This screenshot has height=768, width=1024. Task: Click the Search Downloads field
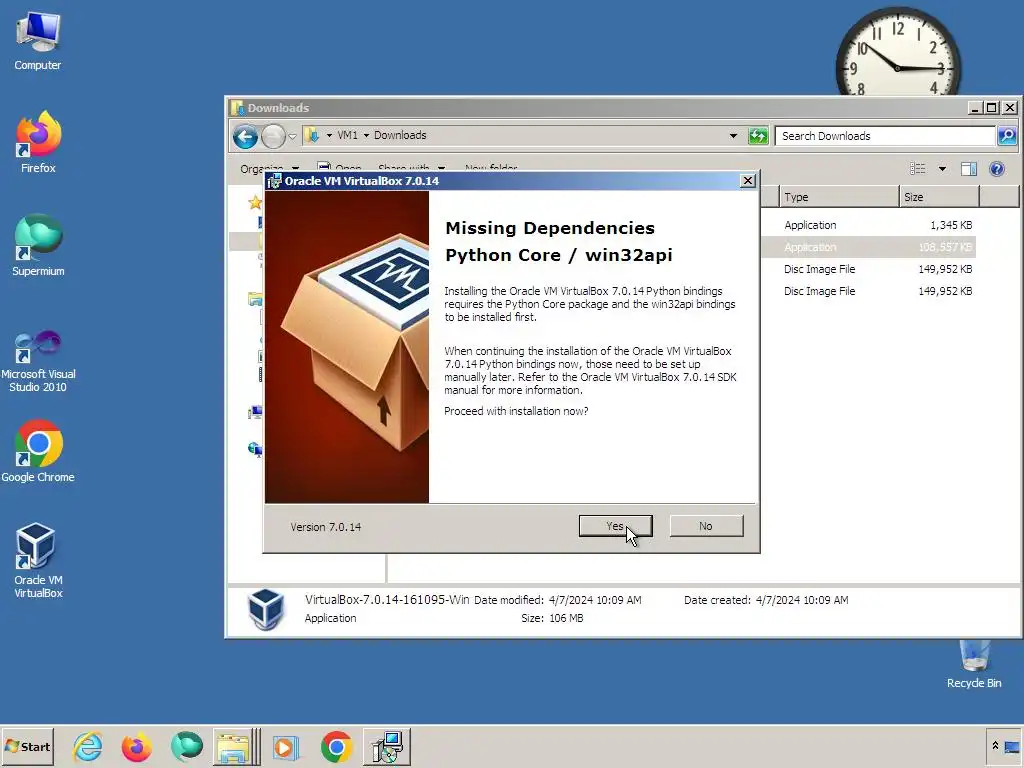(885, 136)
